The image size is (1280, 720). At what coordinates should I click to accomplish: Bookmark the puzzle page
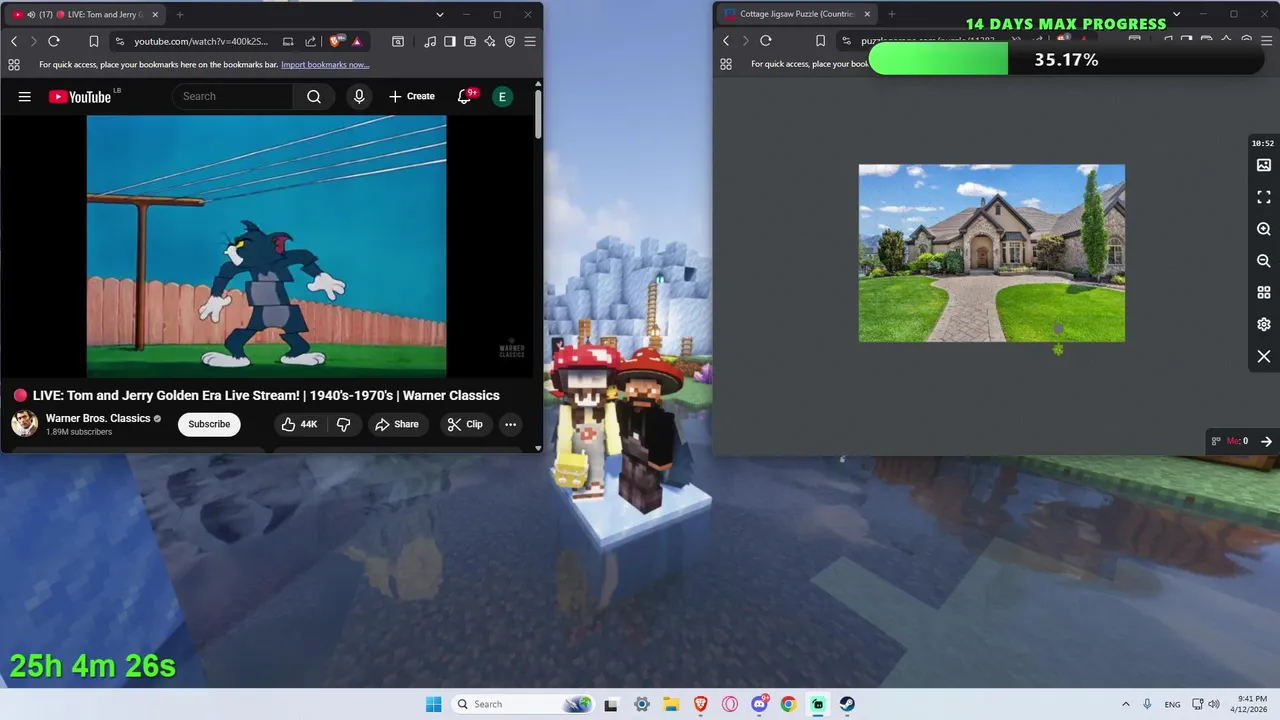pos(820,41)
